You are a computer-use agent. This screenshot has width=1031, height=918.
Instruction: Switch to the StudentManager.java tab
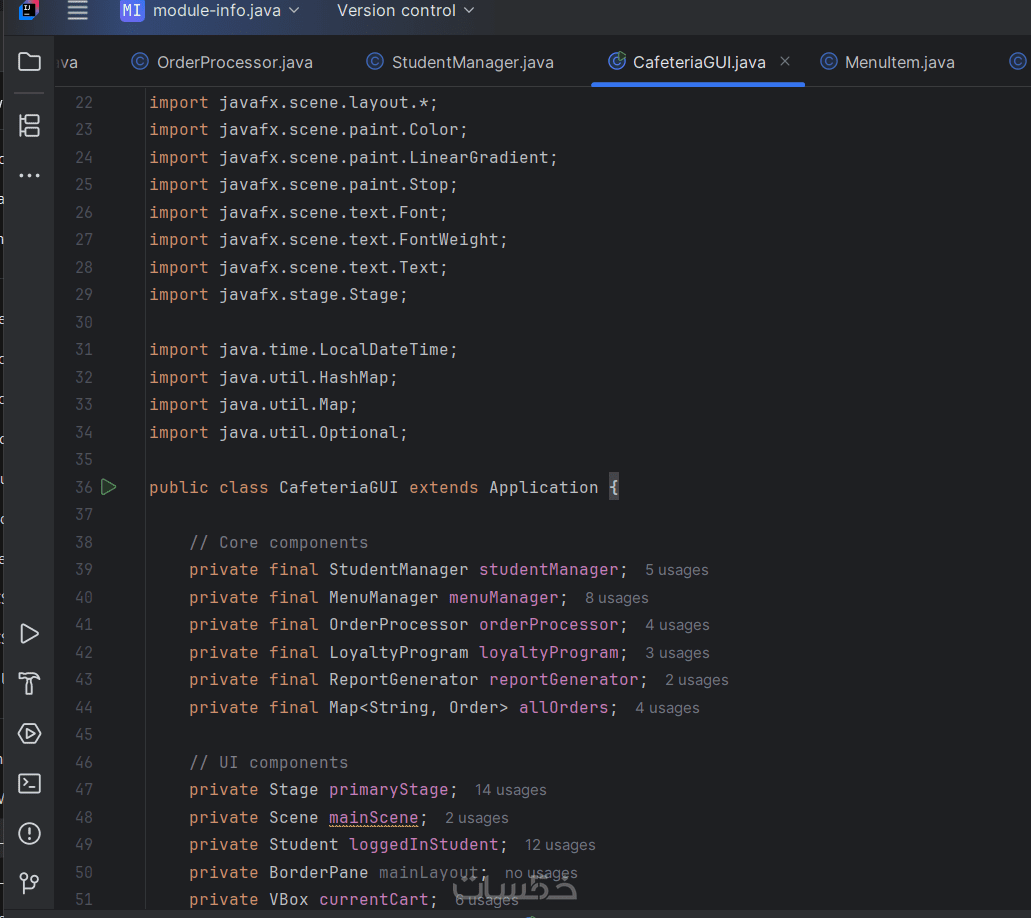472,62
